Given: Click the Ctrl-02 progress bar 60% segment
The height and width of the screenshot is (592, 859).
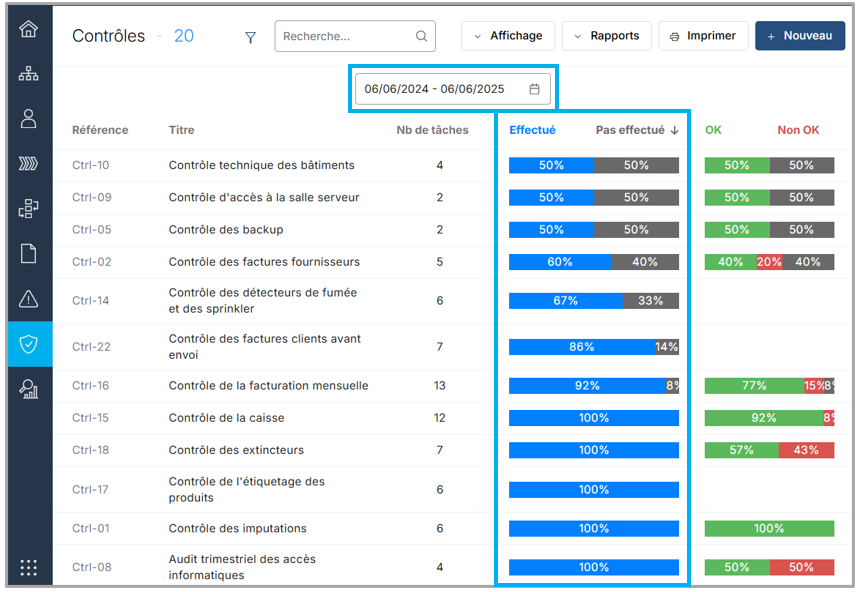Looking at the screenshot, I should click(x=559, y=262).
